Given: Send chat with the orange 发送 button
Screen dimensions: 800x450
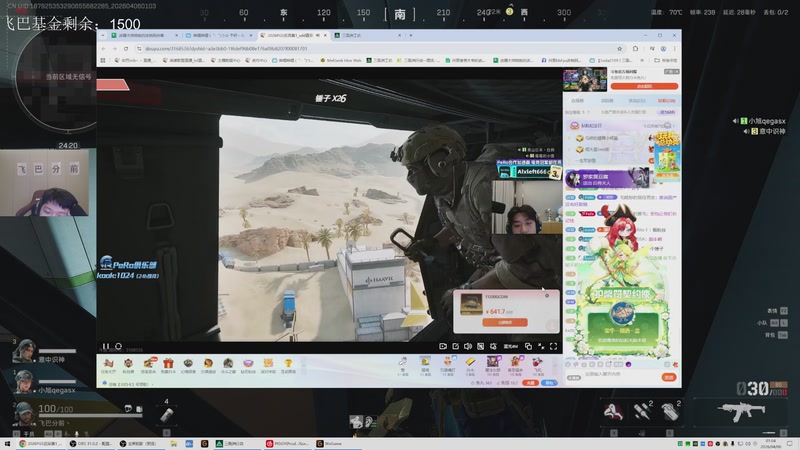Looking at the screenshot, I should click(669, 377).
